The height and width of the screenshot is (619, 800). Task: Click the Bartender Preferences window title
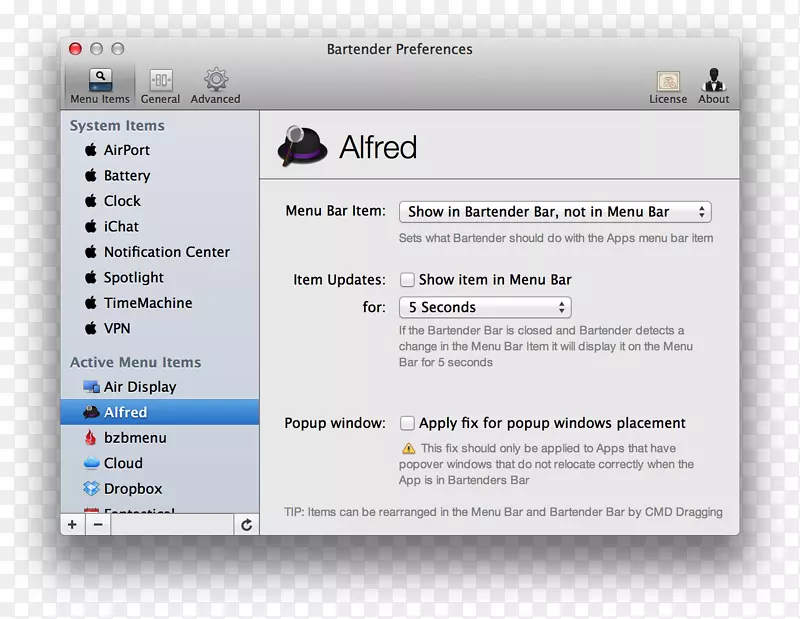399,49
